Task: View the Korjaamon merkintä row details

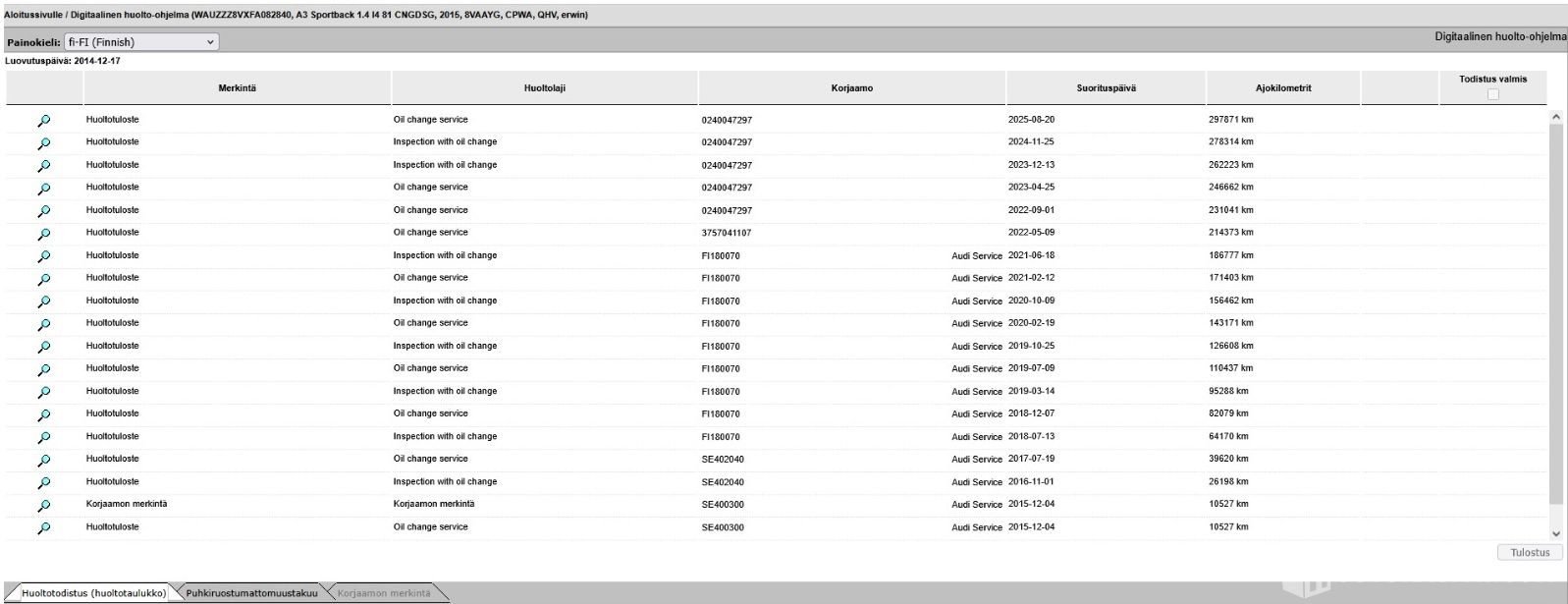Action: pyautogui.click(x=44, y=506)
